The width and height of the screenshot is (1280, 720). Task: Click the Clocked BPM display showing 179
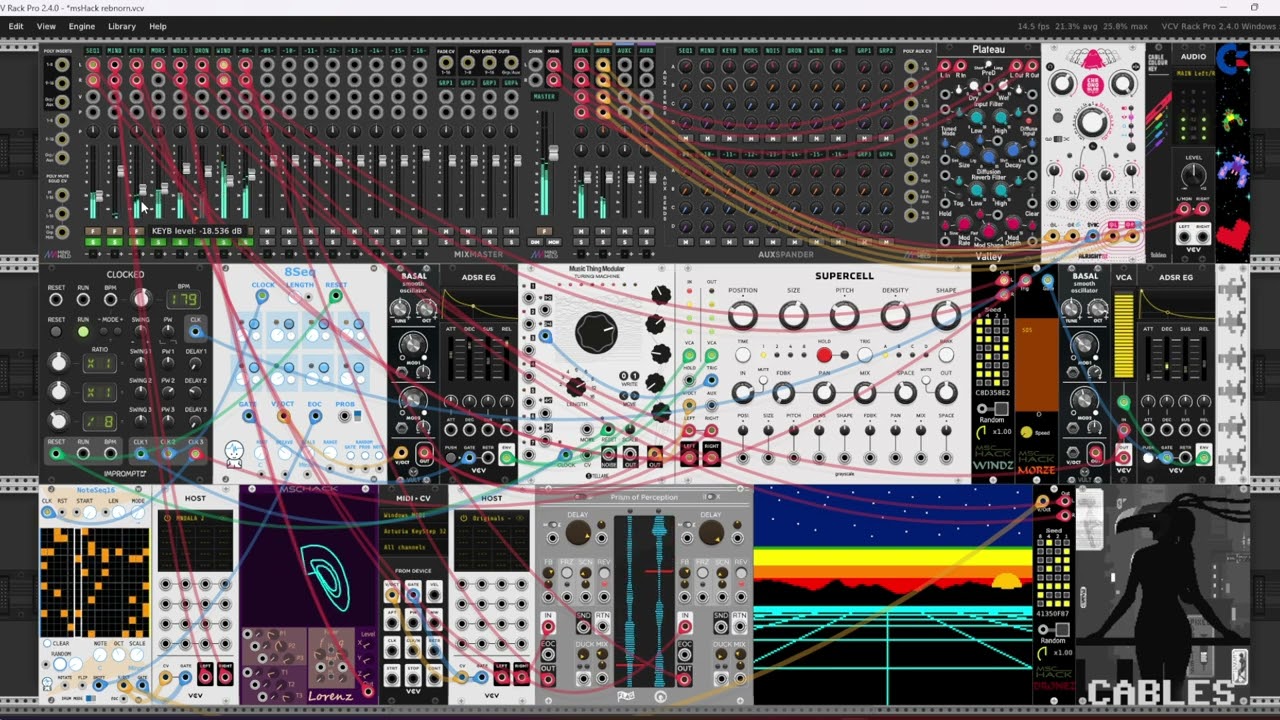click(x=183, y=299)
